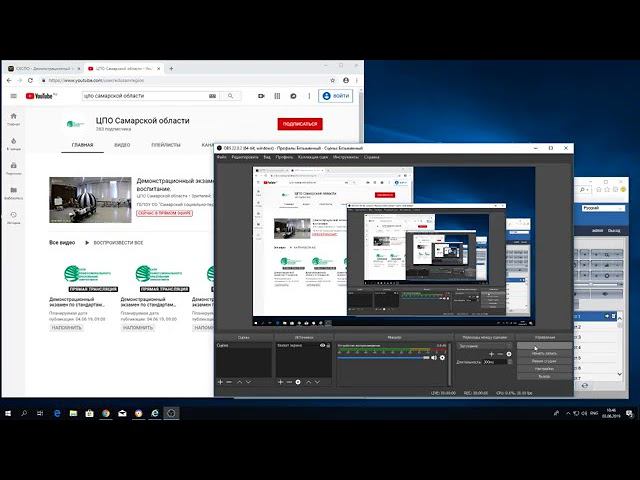The width and height of the screenshot is (640, 480).
Task: Click the YouTube search field
Action: (145, 96)
